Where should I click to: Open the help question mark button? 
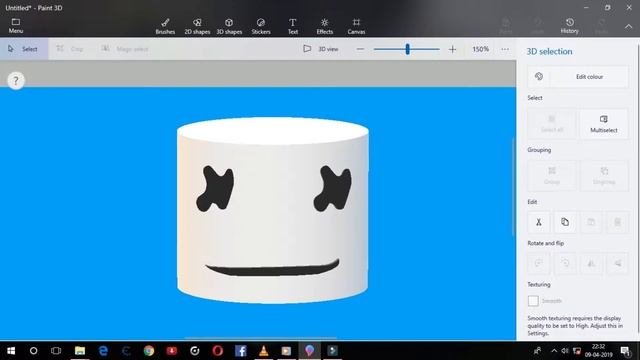[x=16, y=81]
